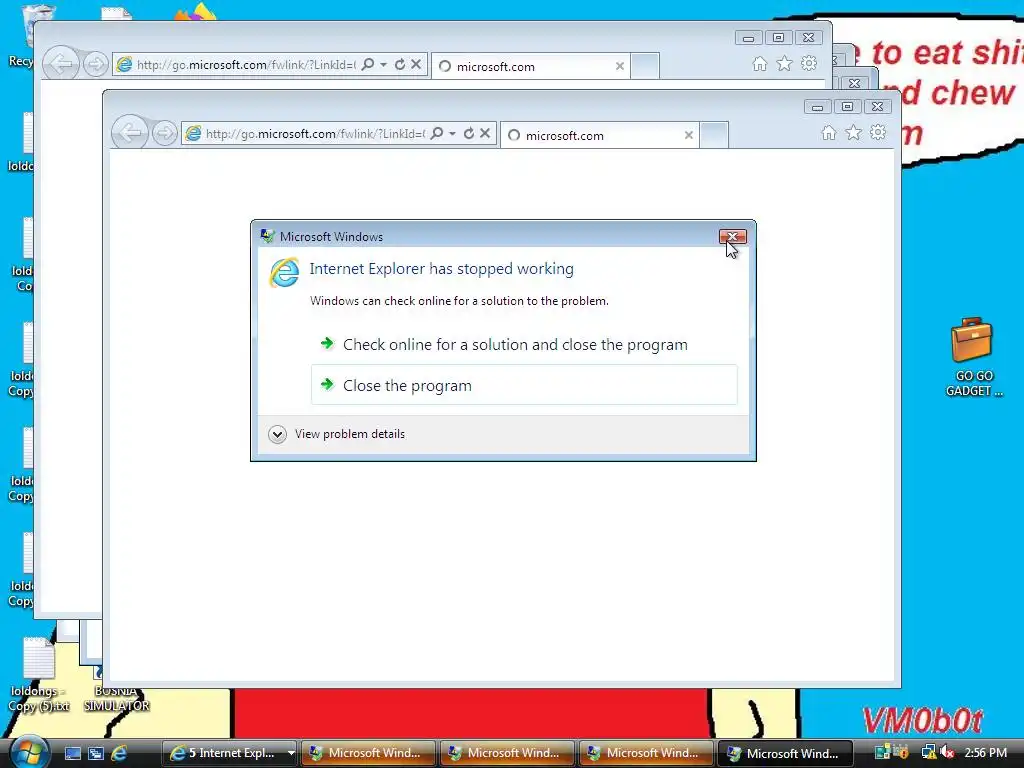Click Show Desktop quick launch icon
Screen dimensions: 1024x768
pyautogui.click(x=72, y=753)
